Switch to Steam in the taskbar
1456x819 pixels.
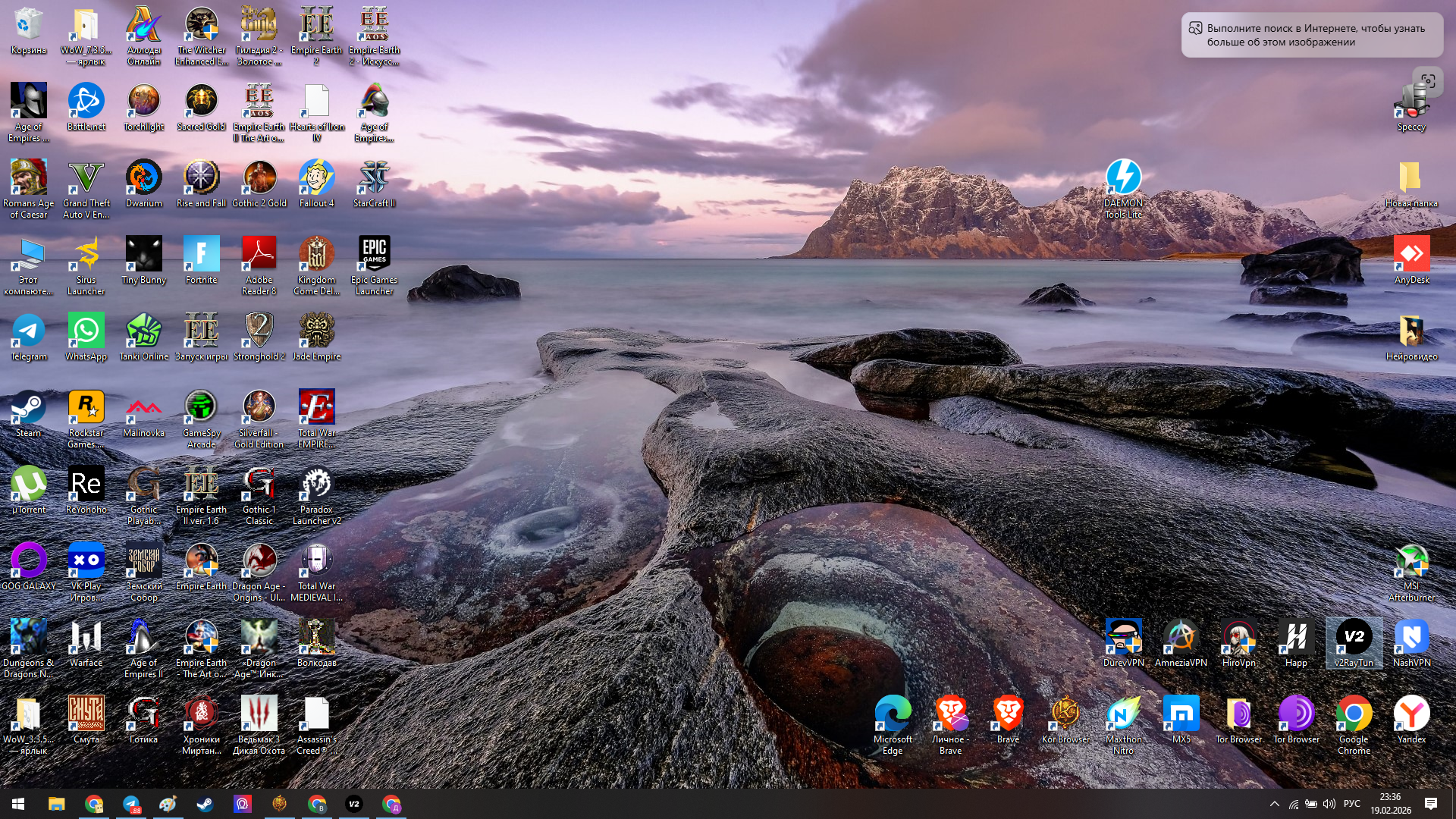coord(205,804)
